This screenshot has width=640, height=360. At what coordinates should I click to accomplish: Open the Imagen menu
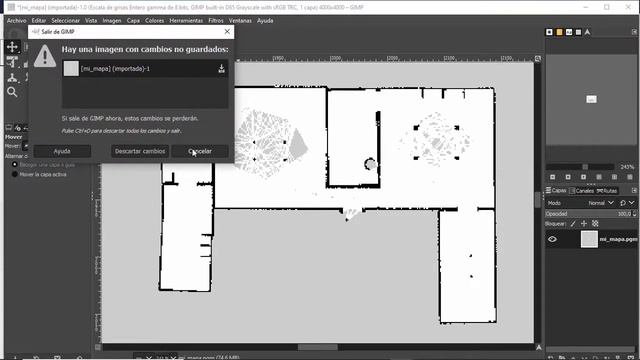112,20
